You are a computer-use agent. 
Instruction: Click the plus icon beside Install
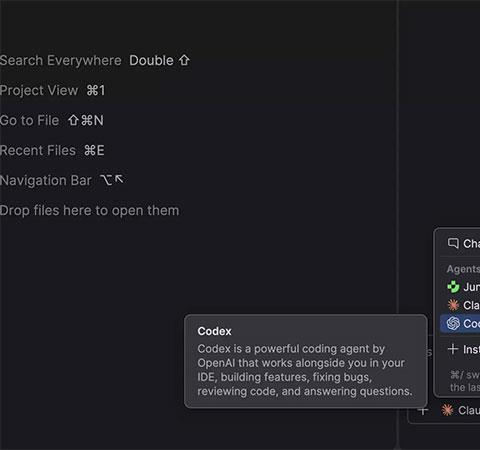453,349
